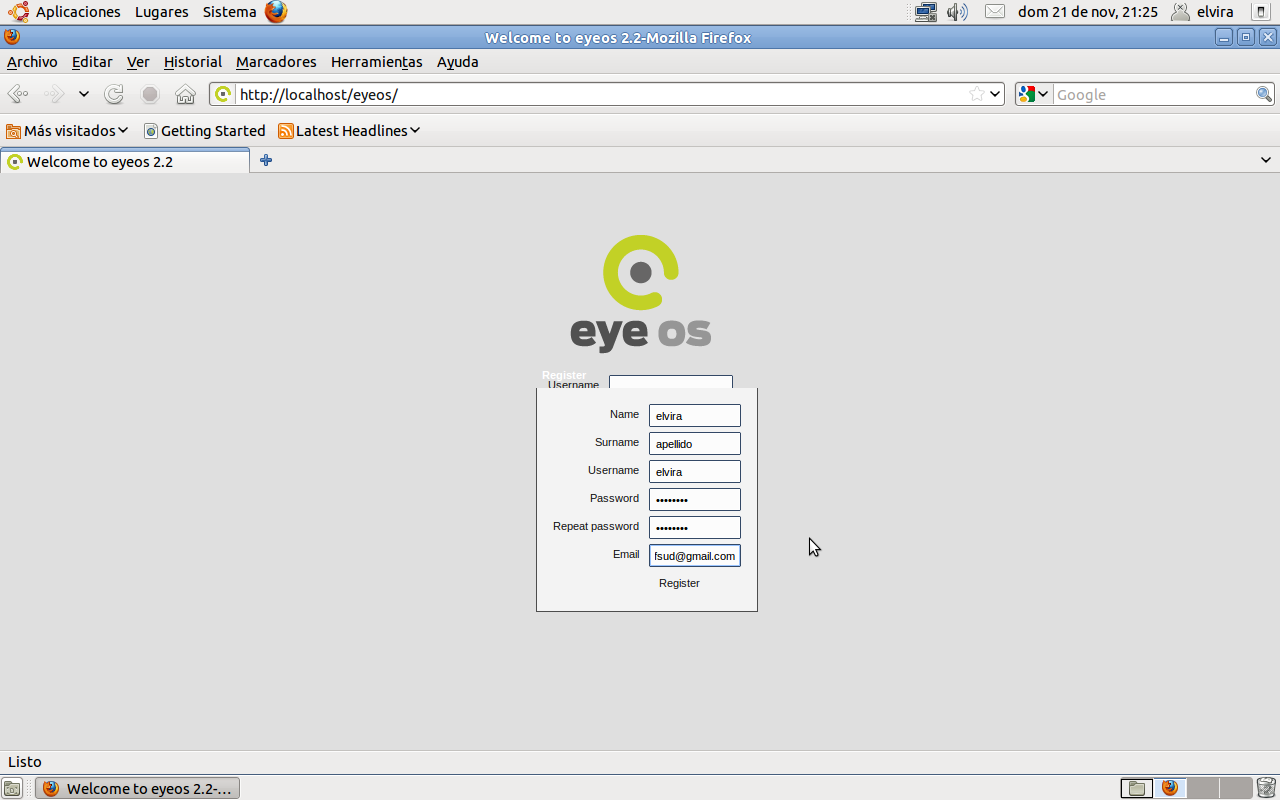Open the Sistema menu
The image size is (1280, 800).
coord(230,12)
